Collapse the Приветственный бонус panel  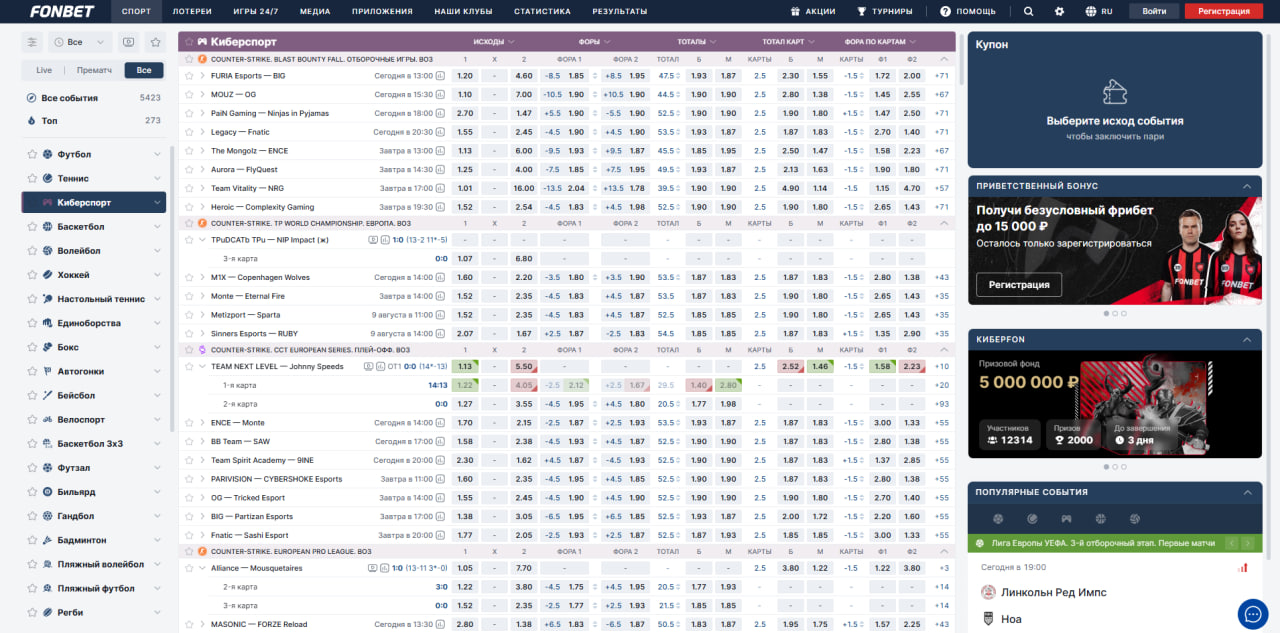point(1247,186)
